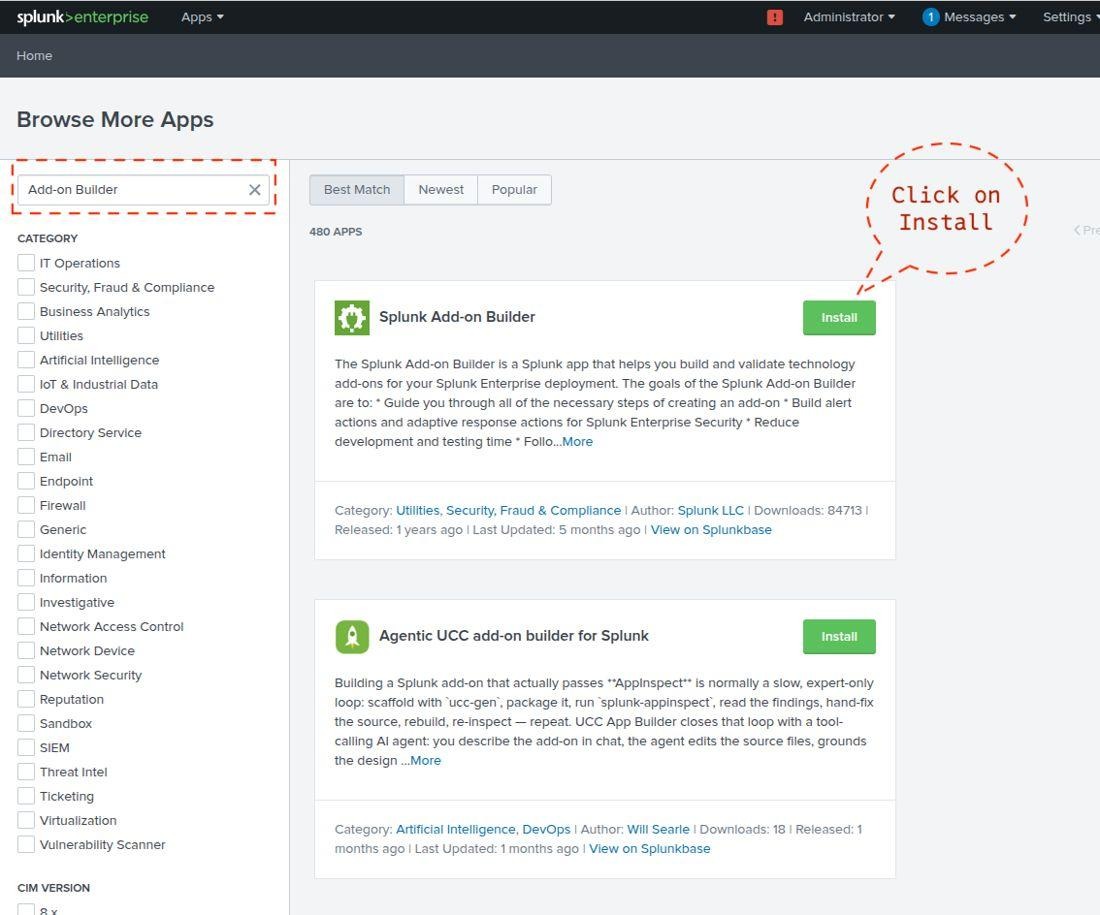Click the Splunk Add-on Builder title

[457, 316]
